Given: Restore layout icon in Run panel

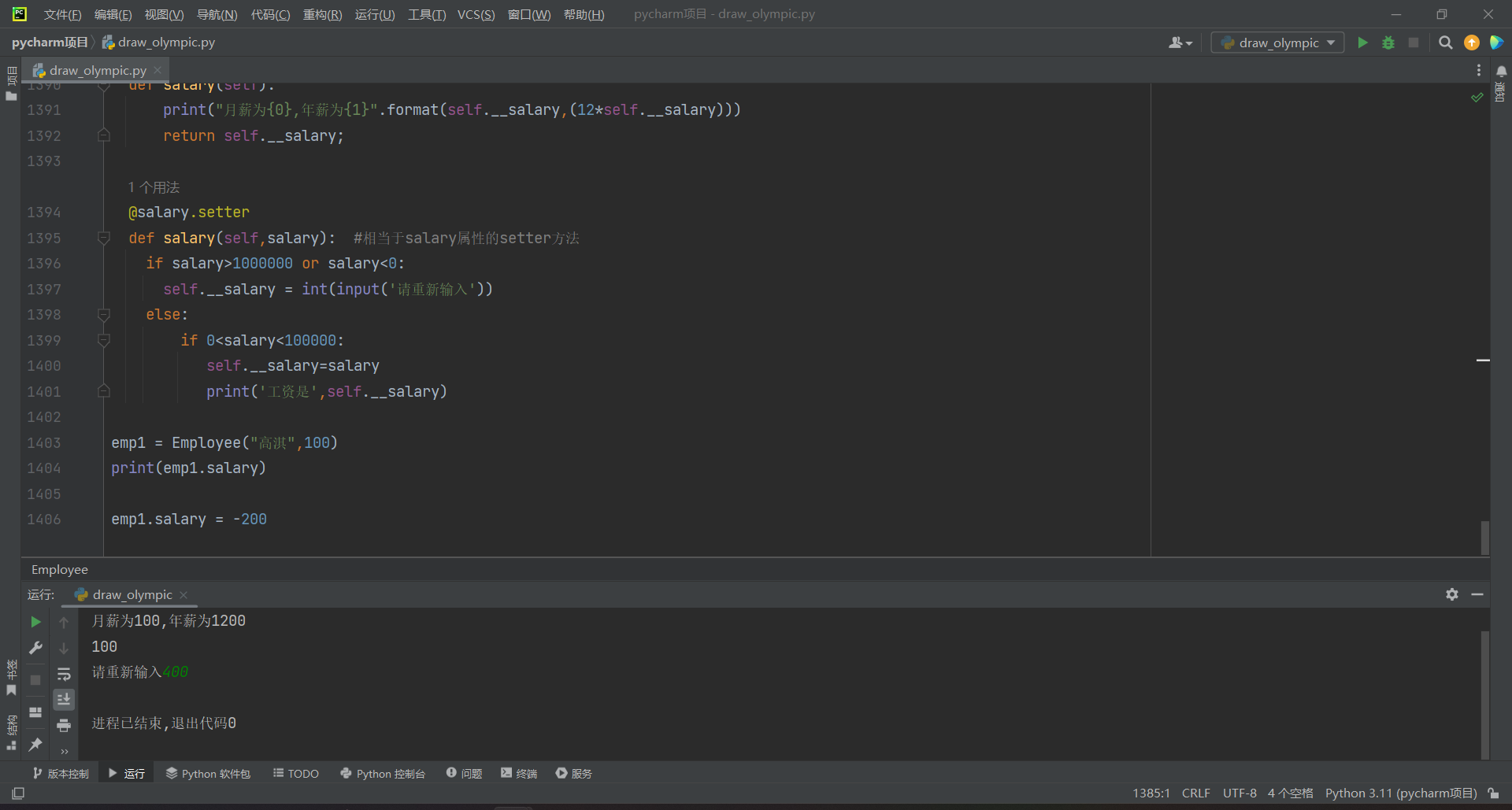Looking at the screenshot, I should point(35,712).
